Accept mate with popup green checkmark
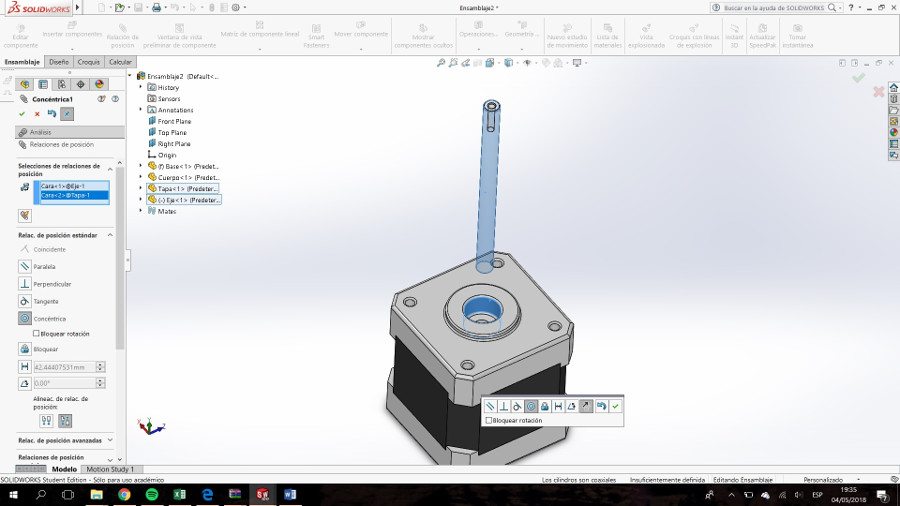Image resolution: width=900 pixels, height=506 pixels. point(615,406)
